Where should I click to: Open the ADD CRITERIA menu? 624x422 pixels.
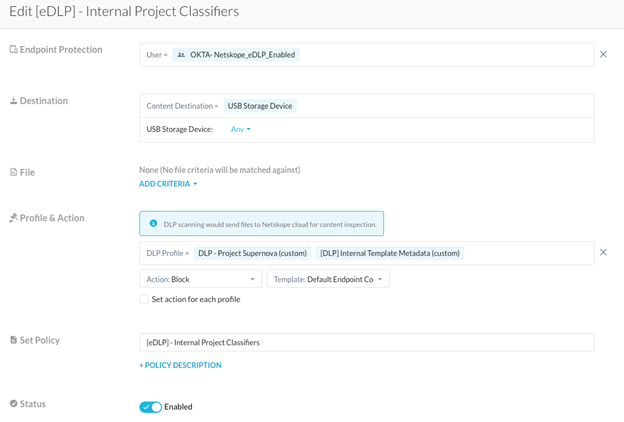click(x=168, y=184)
